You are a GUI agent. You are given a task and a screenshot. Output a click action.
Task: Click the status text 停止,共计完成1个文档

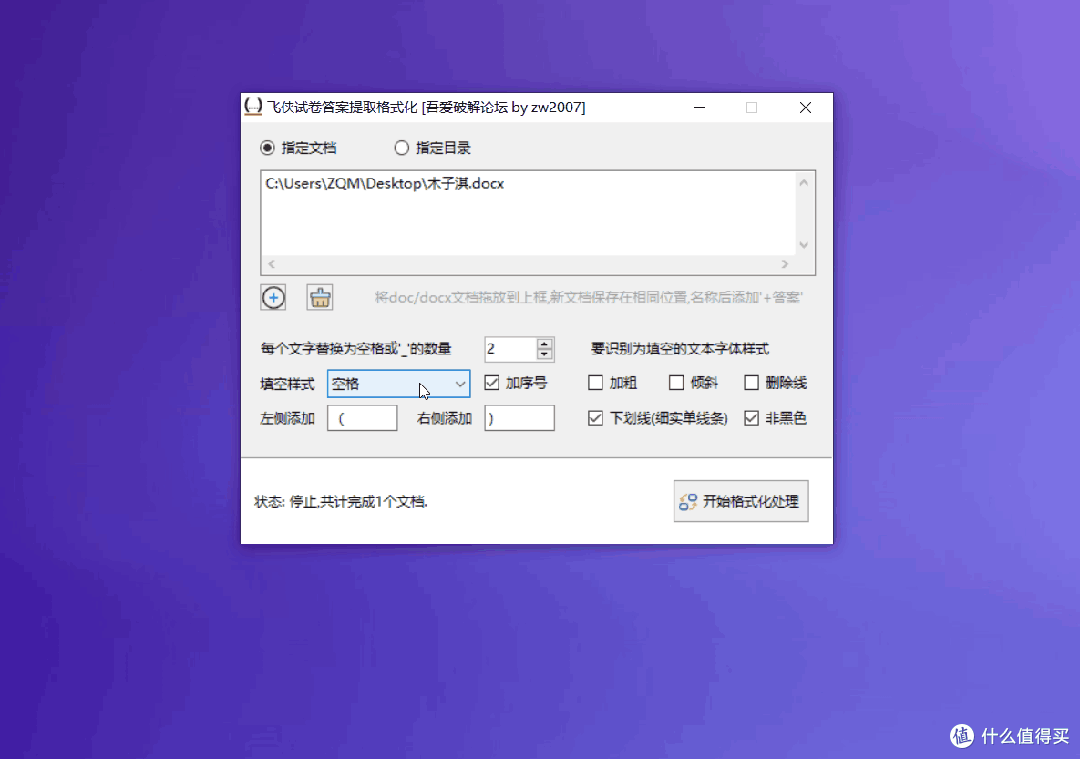[x=358, y=502]
